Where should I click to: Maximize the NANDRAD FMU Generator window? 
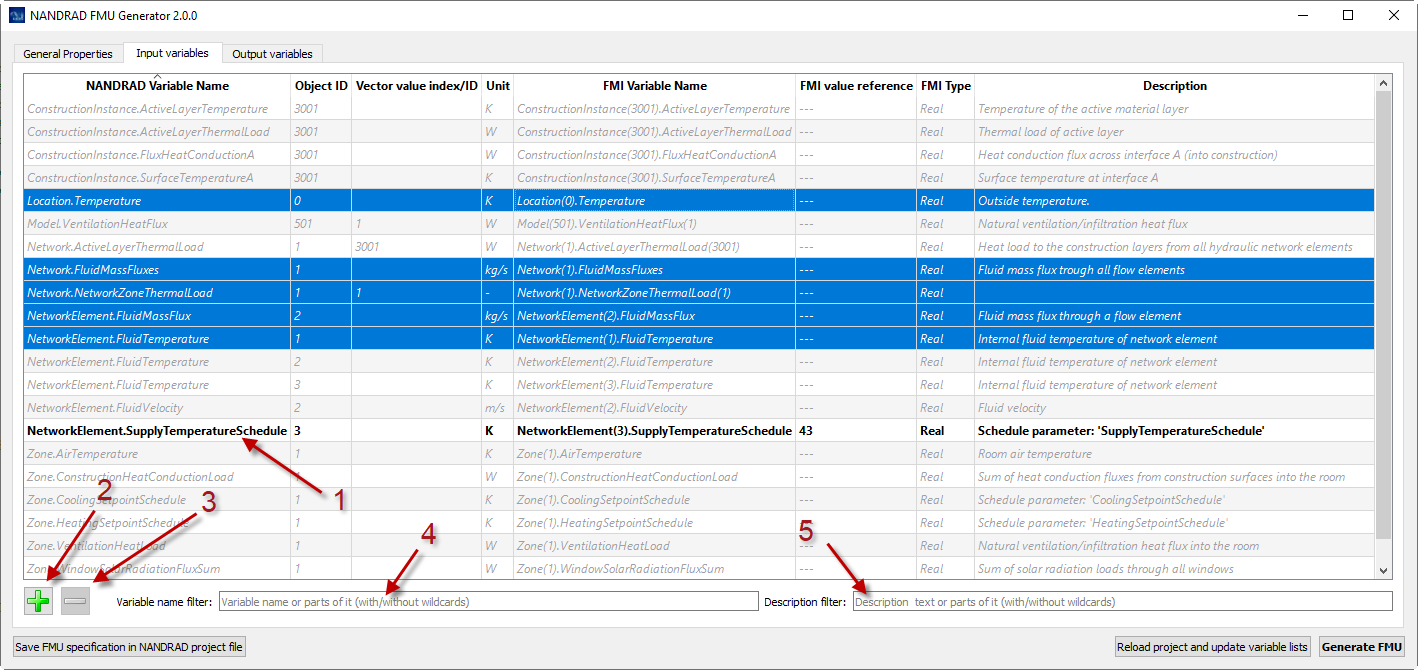click(1347, 15)
